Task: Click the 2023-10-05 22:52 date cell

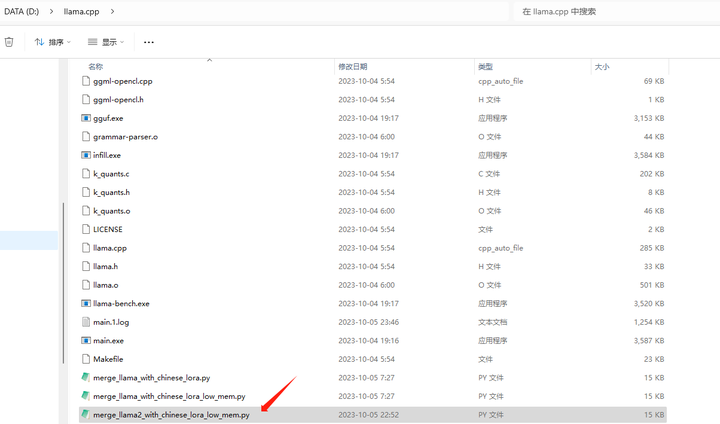Action: (x=369, y=415)
